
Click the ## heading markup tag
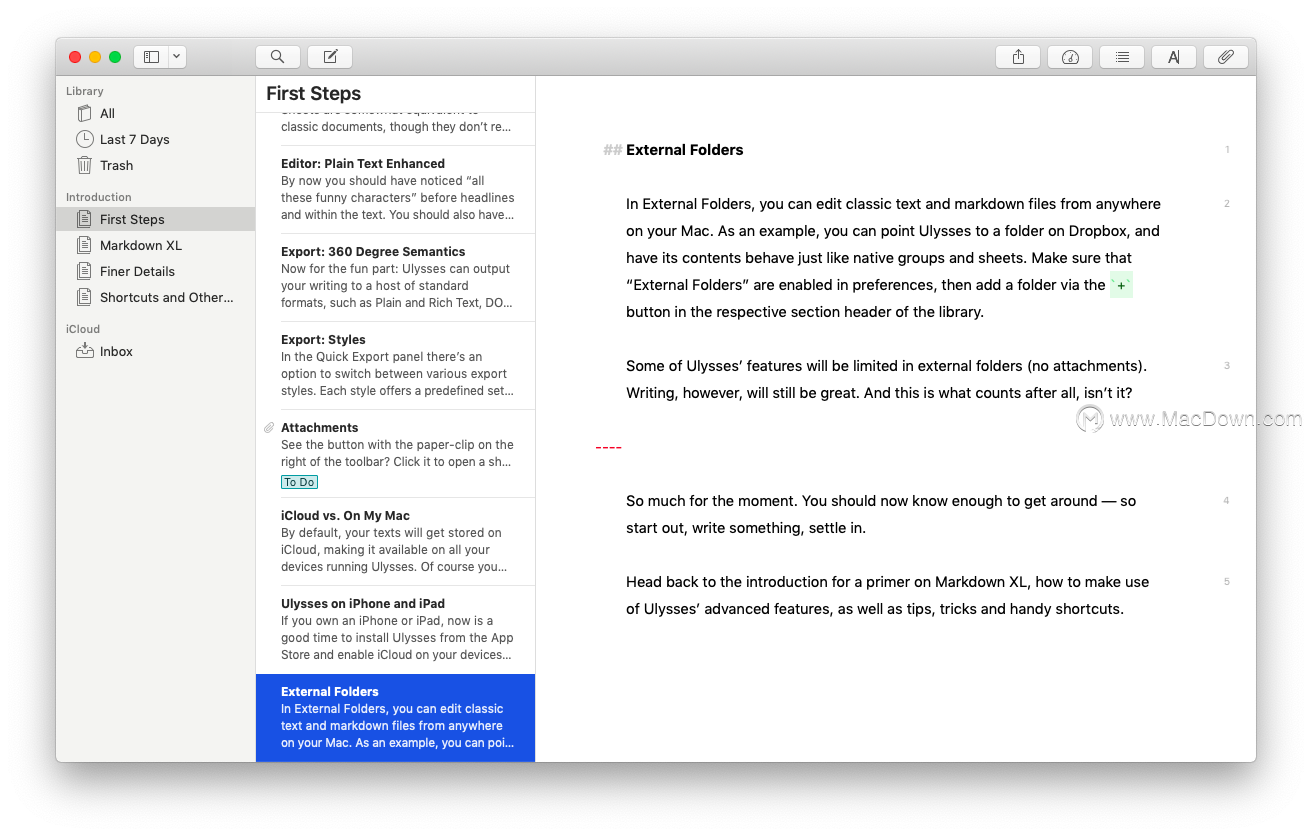pos(612,150)
